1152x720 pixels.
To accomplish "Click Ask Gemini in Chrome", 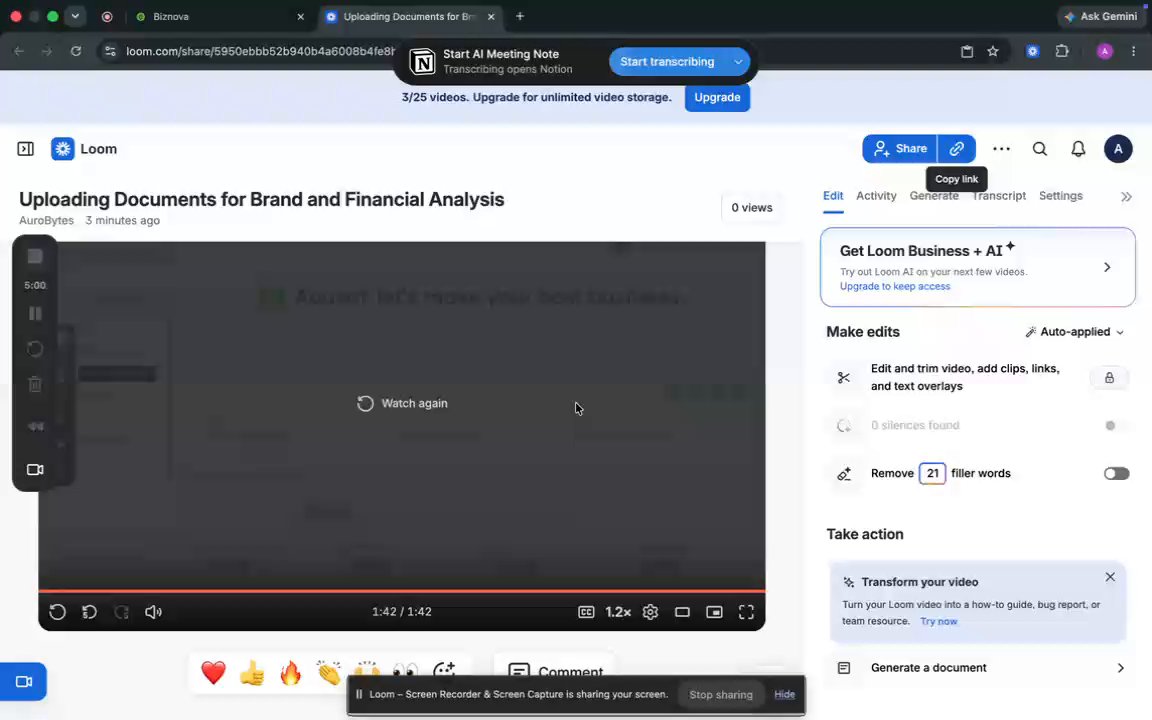I will [1101, 16].
